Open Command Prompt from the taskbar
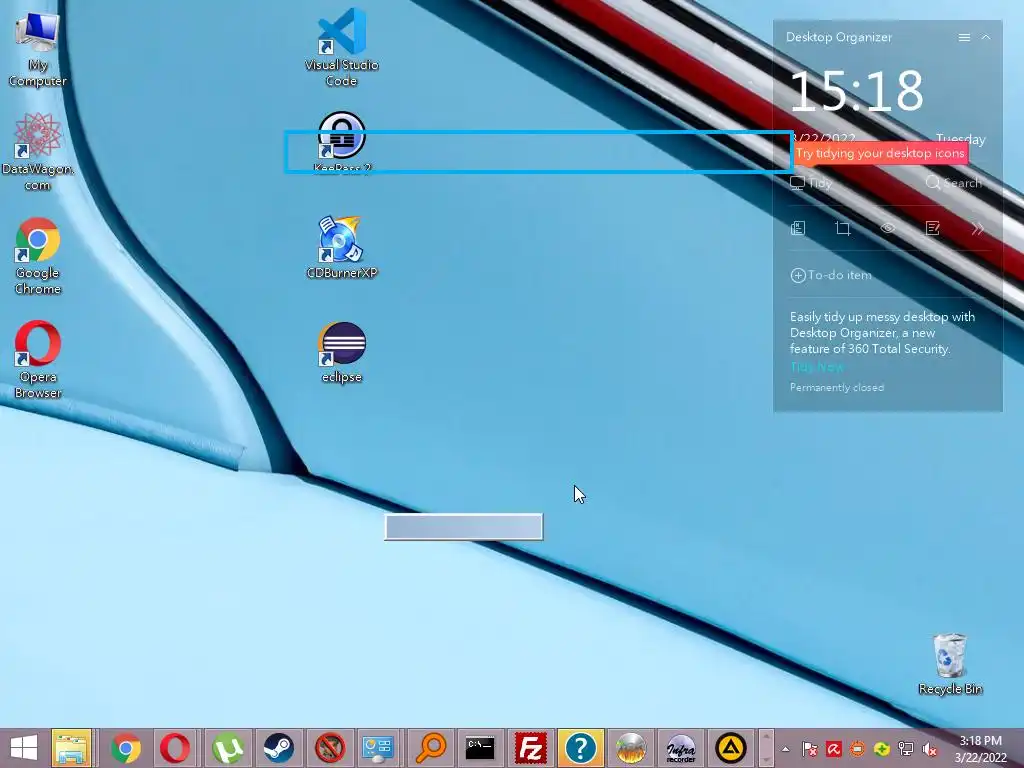This screenshot has width=1024, height=768. (480, 748)
